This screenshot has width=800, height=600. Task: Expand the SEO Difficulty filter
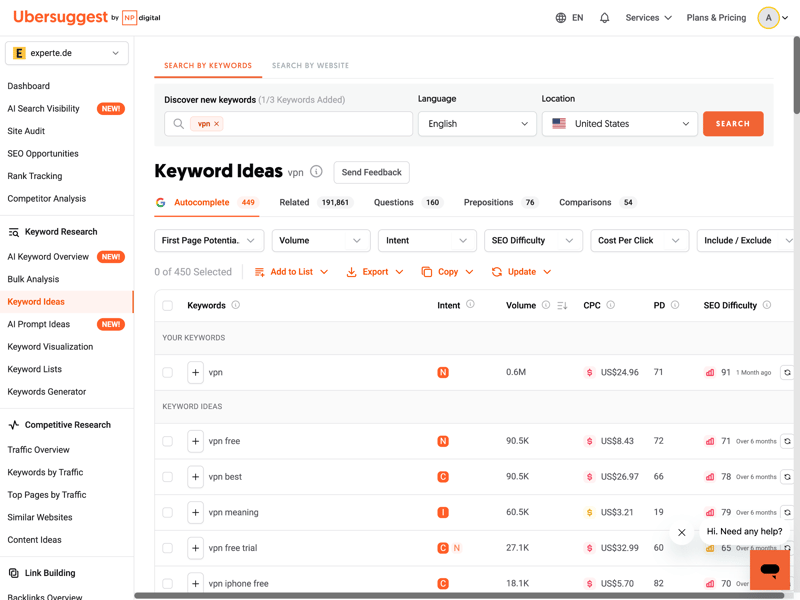[x=532, y=240]
